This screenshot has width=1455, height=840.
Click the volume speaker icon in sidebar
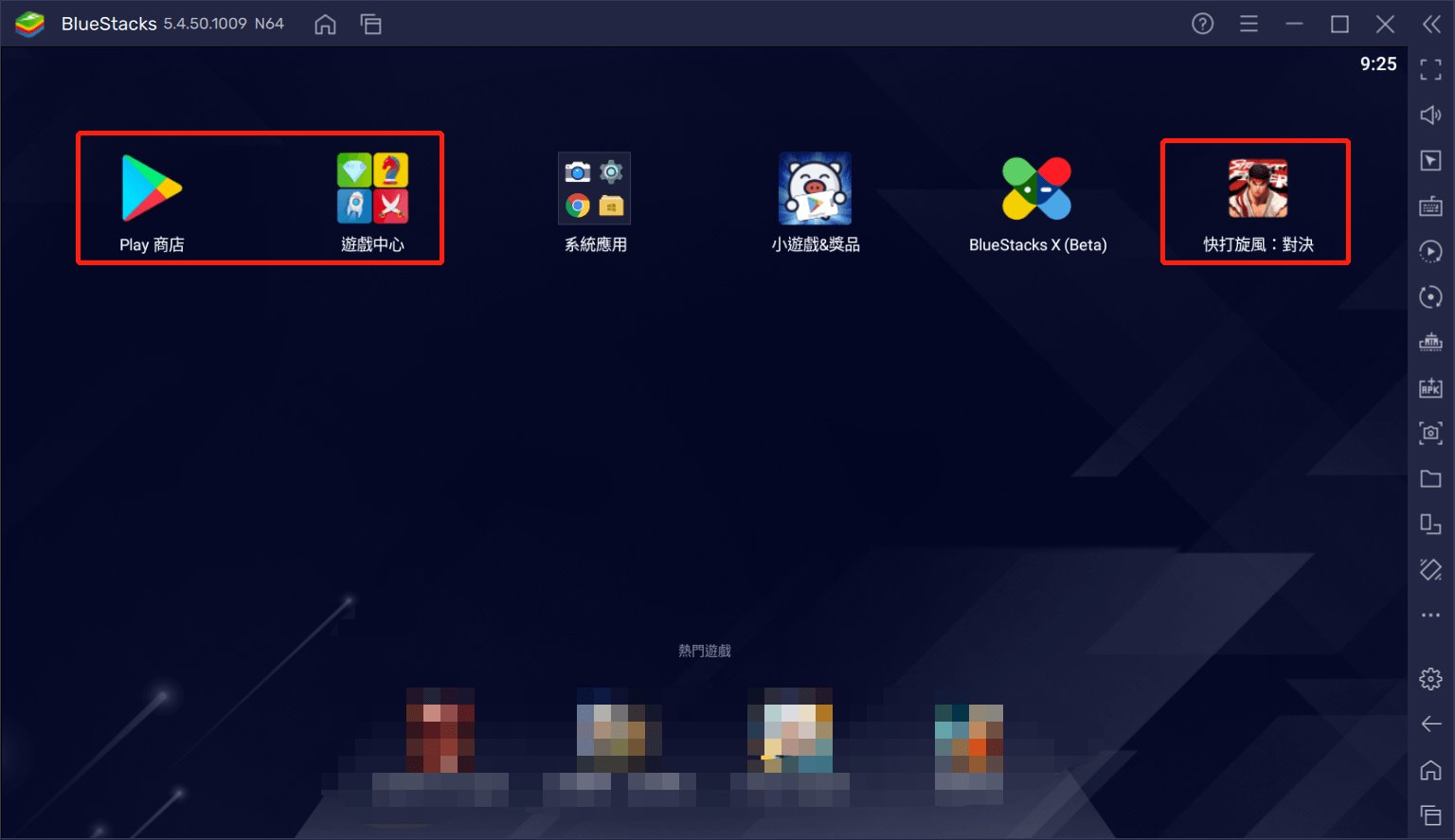(x=1431, y=115)
